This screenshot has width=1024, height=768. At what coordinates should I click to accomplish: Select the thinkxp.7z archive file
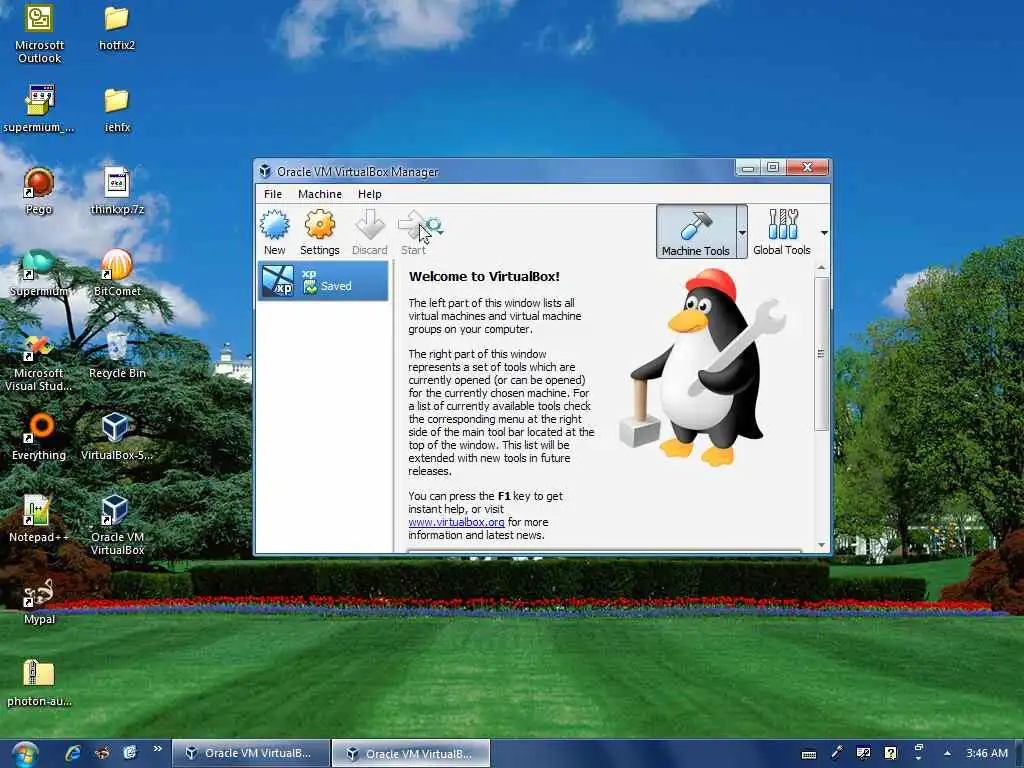(x=117, y=191)
